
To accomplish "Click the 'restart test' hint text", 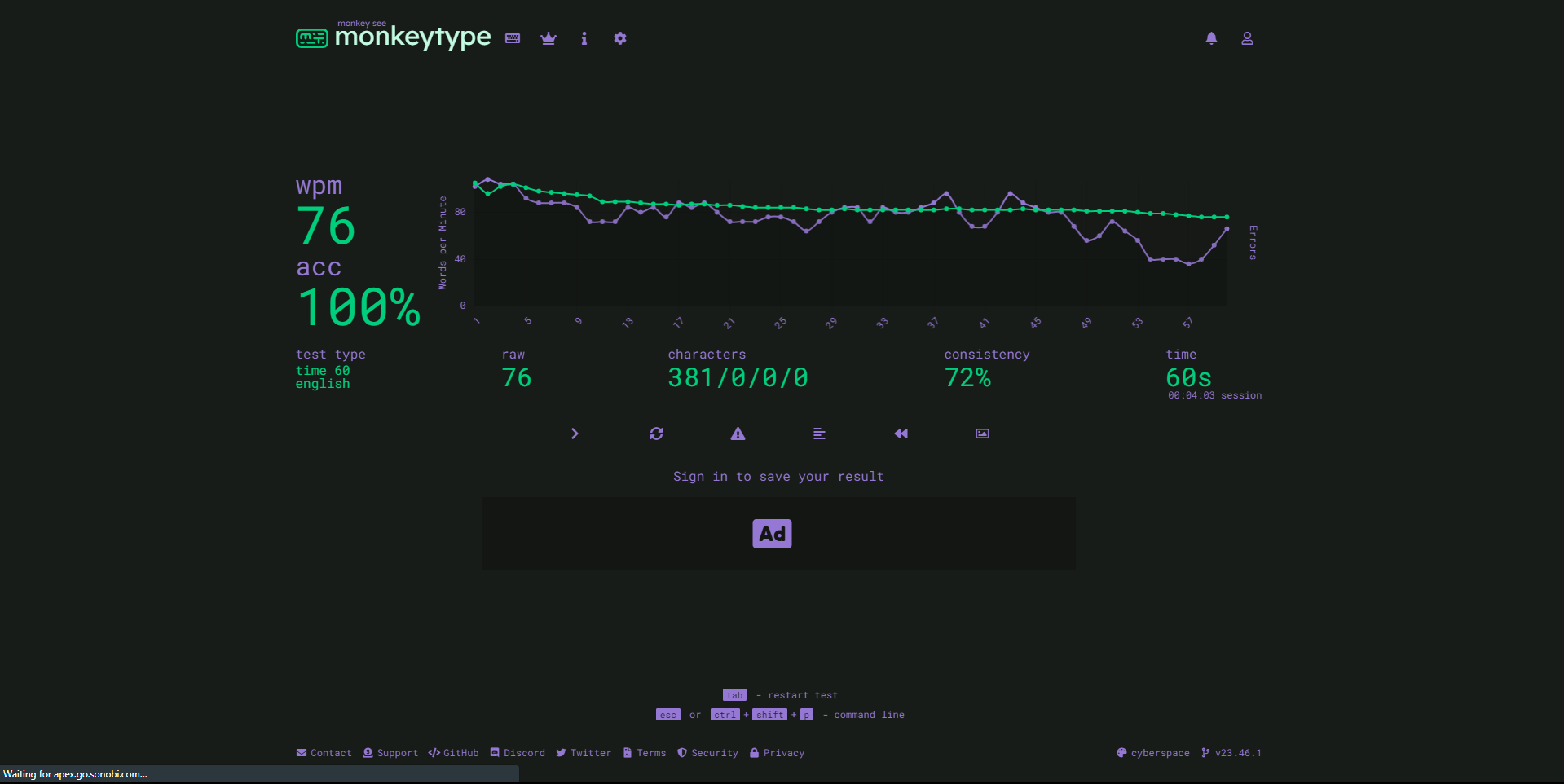I will (803, 695).
